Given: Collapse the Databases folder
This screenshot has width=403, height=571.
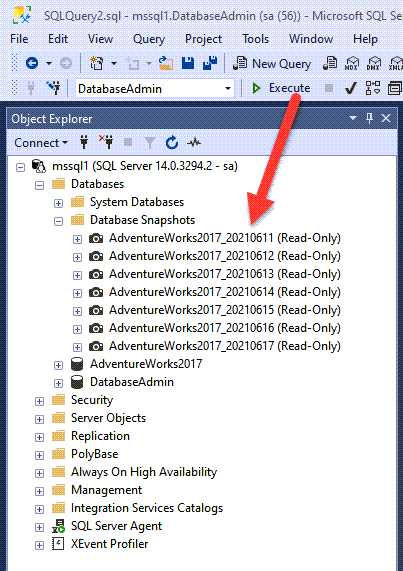Looking at the screenshot, I should click(39, 185).
